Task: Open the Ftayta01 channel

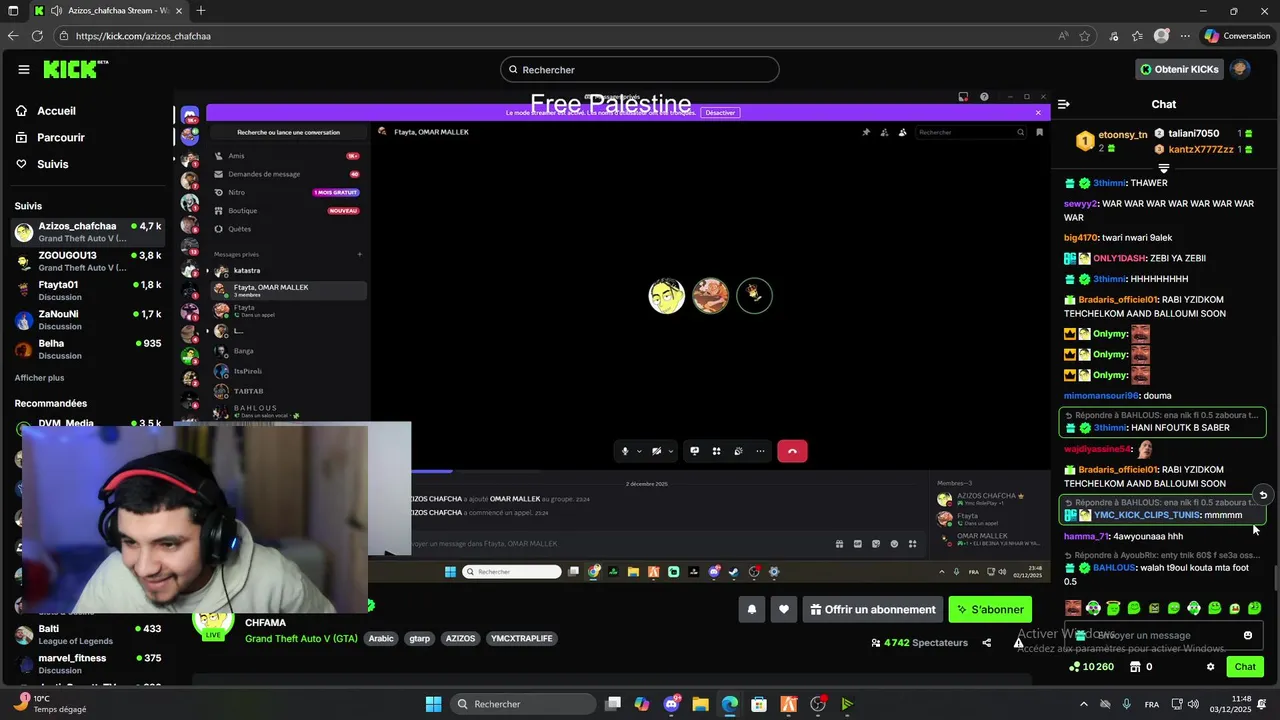Action: tap(88, 290)
